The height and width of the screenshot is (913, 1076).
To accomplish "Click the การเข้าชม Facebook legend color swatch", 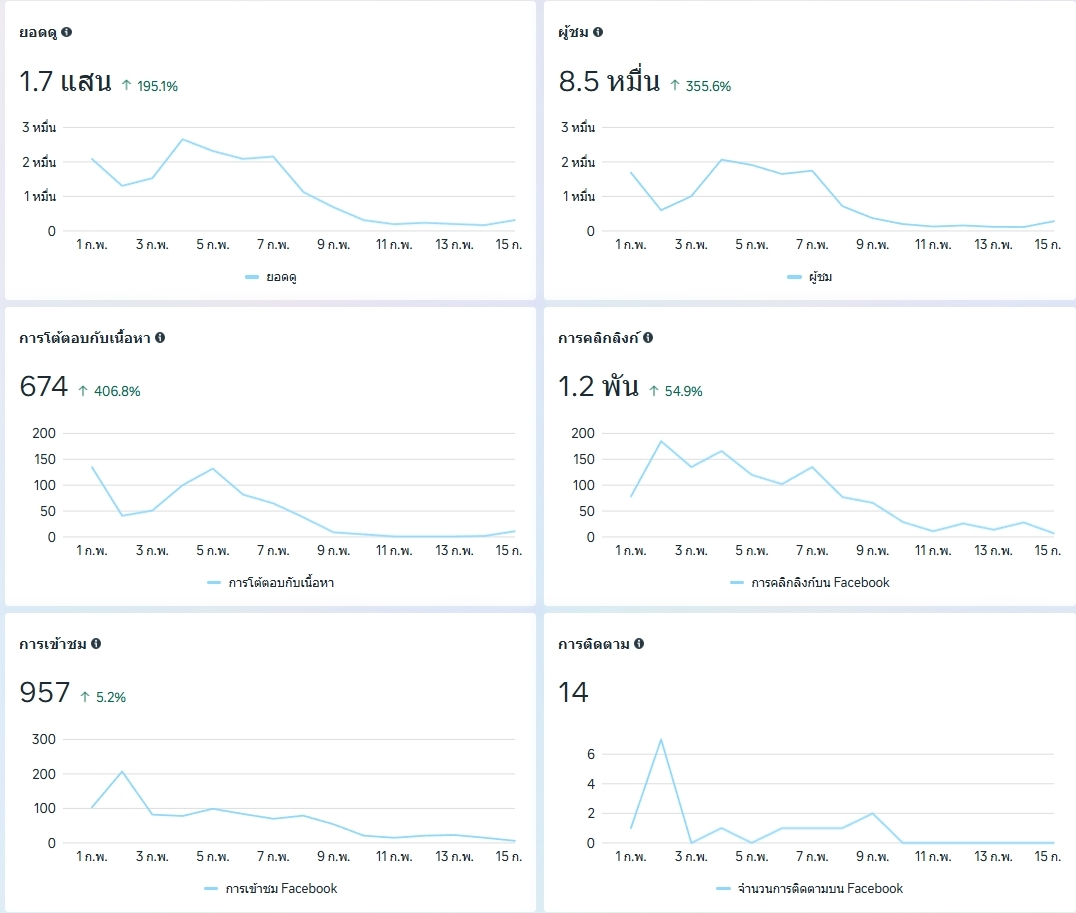I will point(211,889).
